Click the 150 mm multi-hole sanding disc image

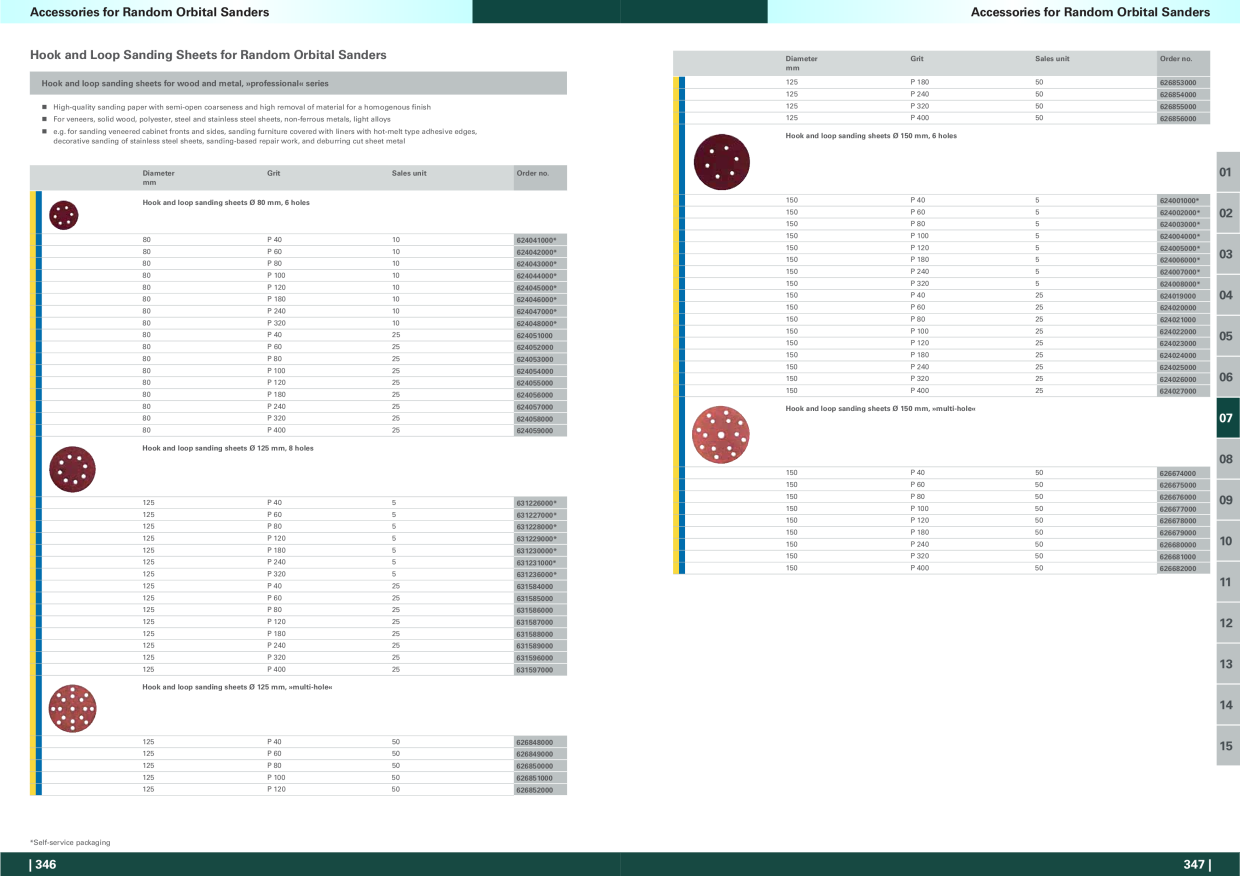point(721,436)
